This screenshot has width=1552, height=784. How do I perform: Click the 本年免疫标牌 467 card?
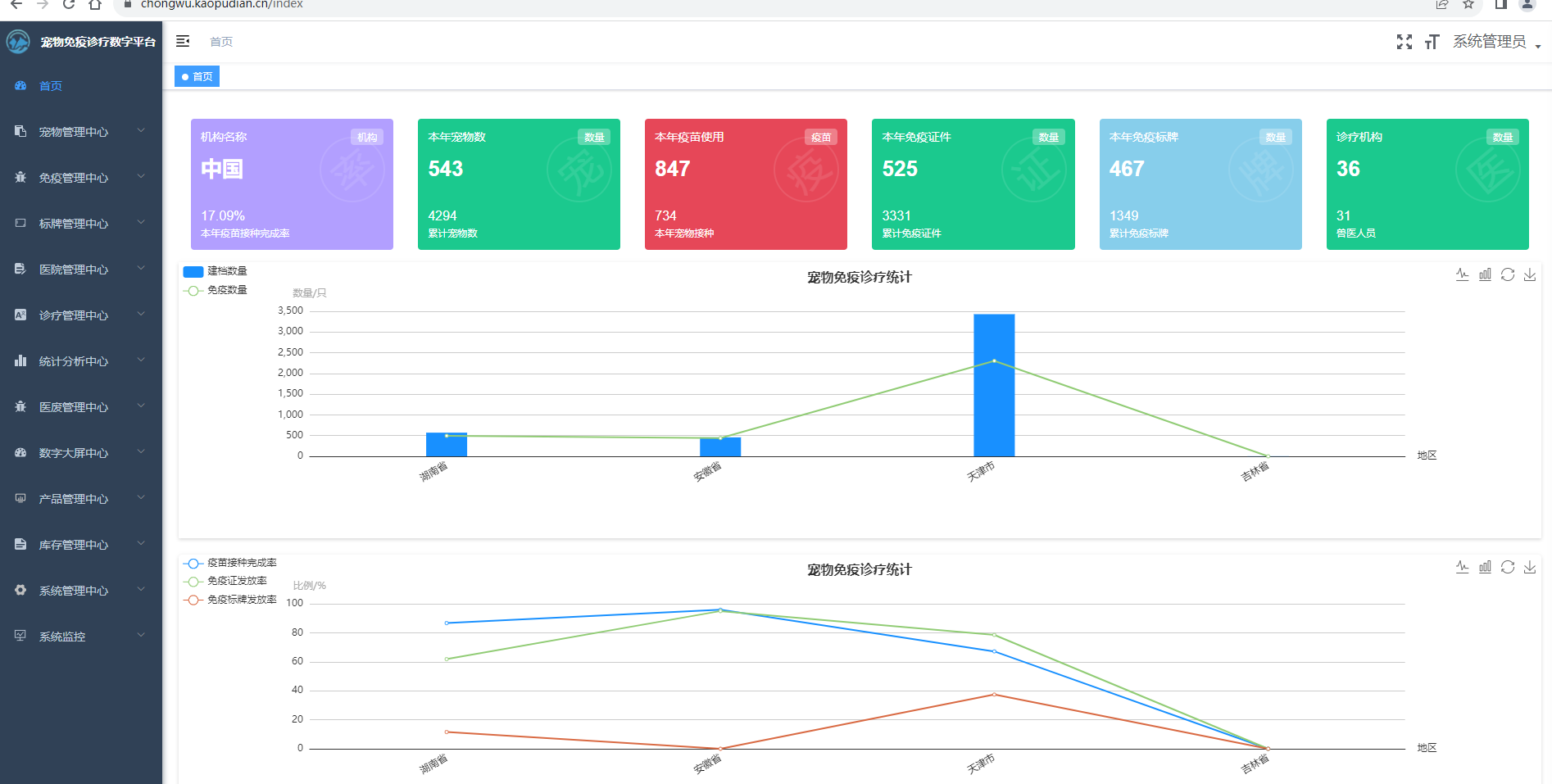pyautogui.click(x=1200, y=184)
